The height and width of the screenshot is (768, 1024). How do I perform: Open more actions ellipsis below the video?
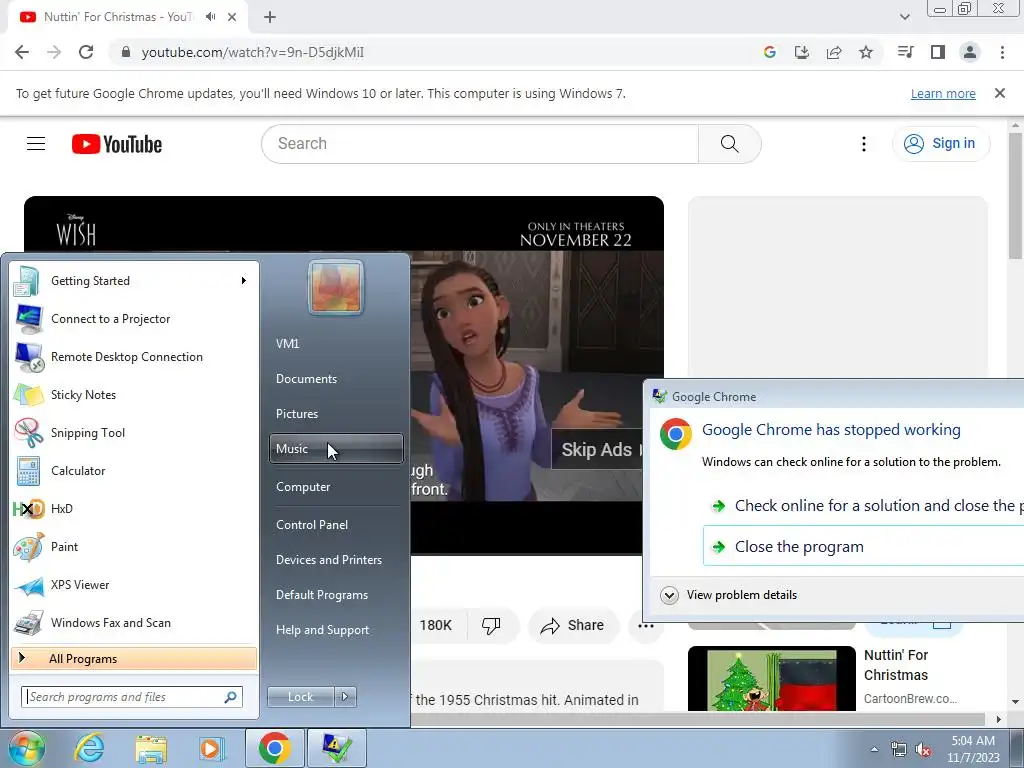point(645,626)
